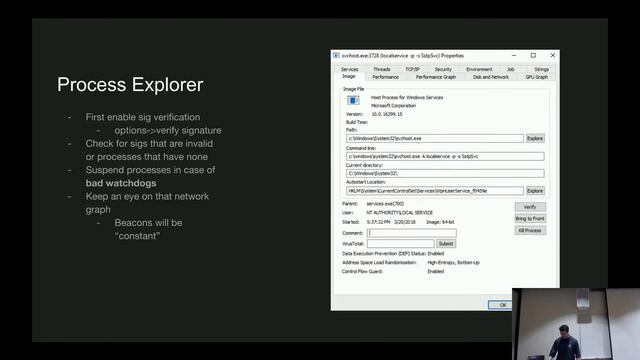Image resolution: width=640 pixels, height=360 pixels.
Task: Click the Verify button
Action: click(x=530, y=207)
